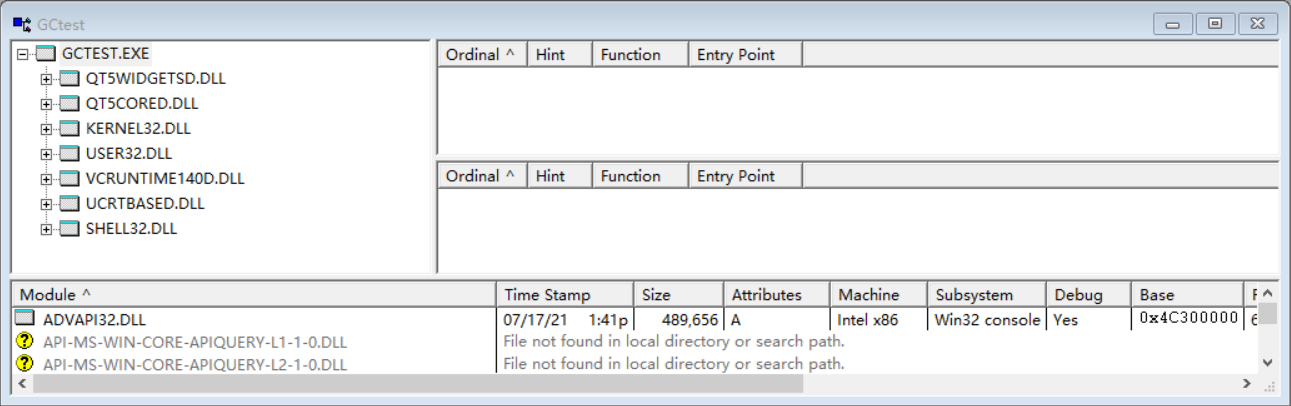Viewport: 1291px width, 406px height.
Task: Select GCTEST.EXE in the tree
Action: point(106,53)
